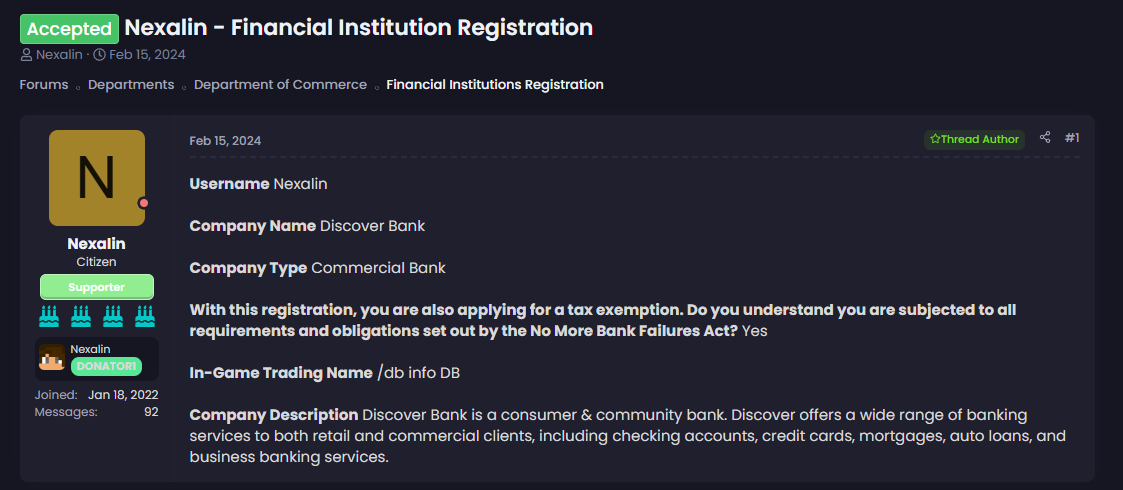
Task: Click the red status dot on avatar
Action: tap(143, 203)
